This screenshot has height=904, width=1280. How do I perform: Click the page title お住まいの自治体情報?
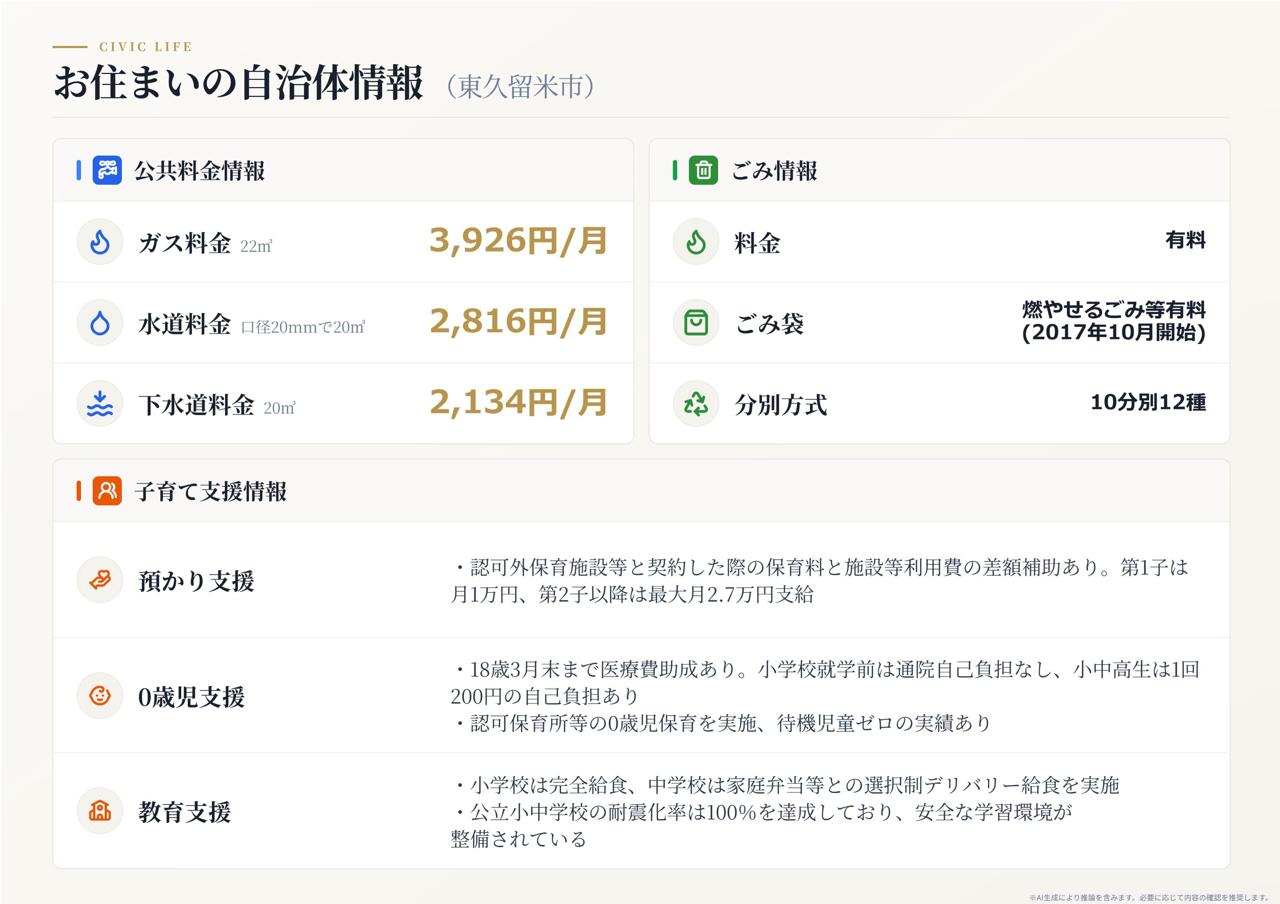239,84
